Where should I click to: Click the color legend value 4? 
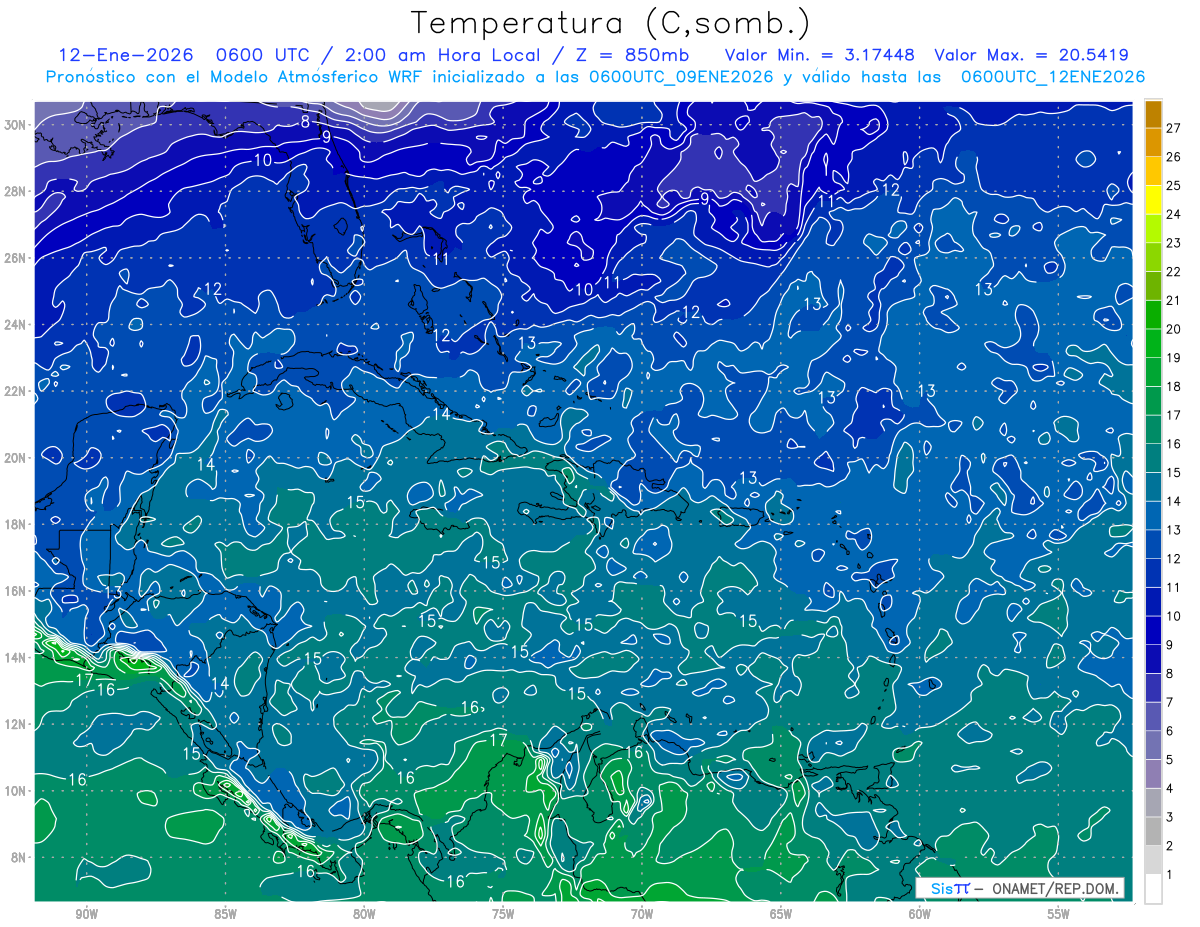[1170, 788]
